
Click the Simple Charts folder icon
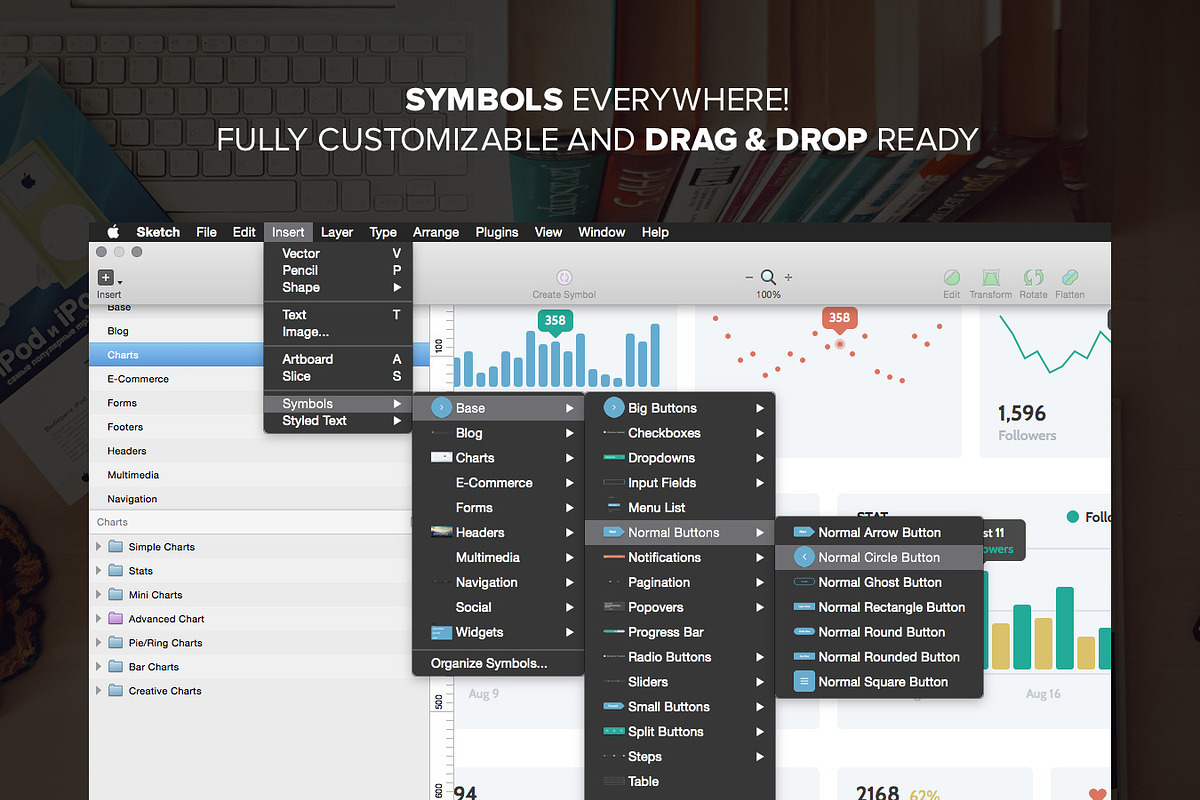115,547
